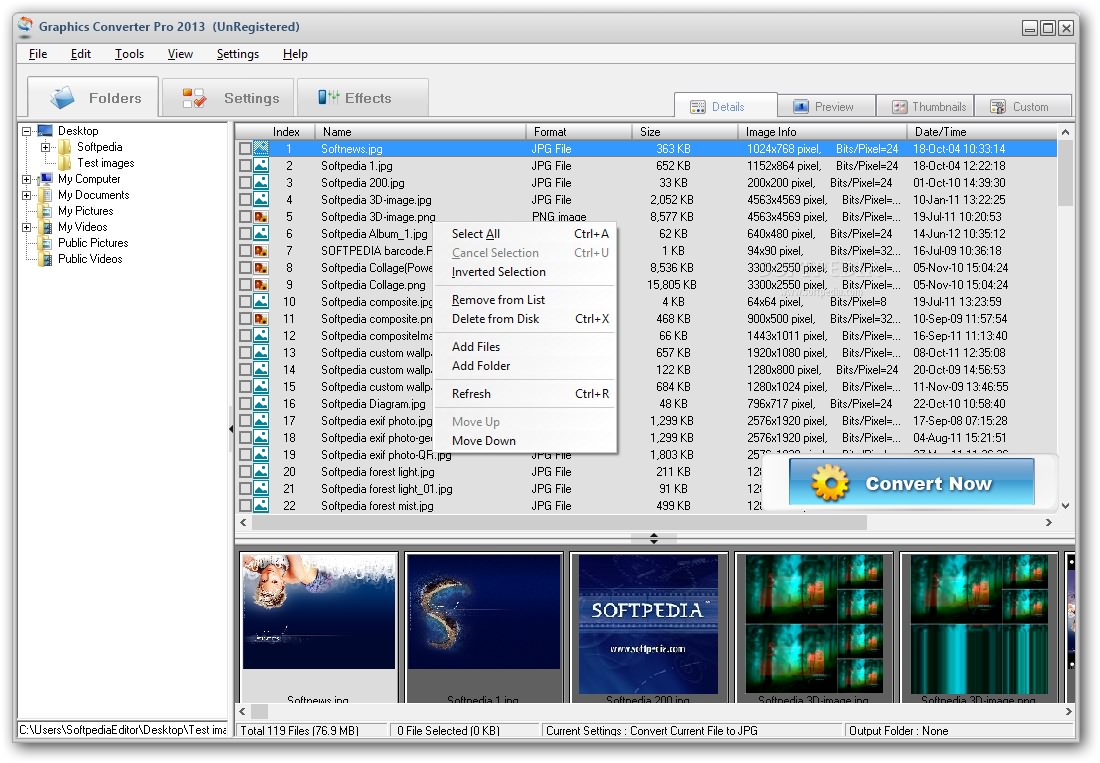This screenshot has width=1100, height=763.
Task: Toggle the thumbnail pane splitter arrows
Action: (654, 538)
